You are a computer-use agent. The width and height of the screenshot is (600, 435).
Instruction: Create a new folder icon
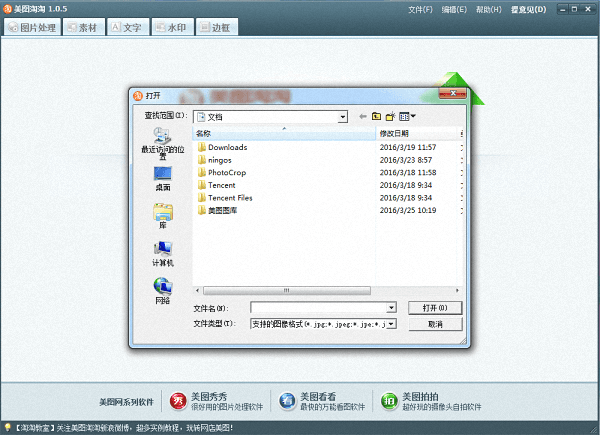(390, 116)
